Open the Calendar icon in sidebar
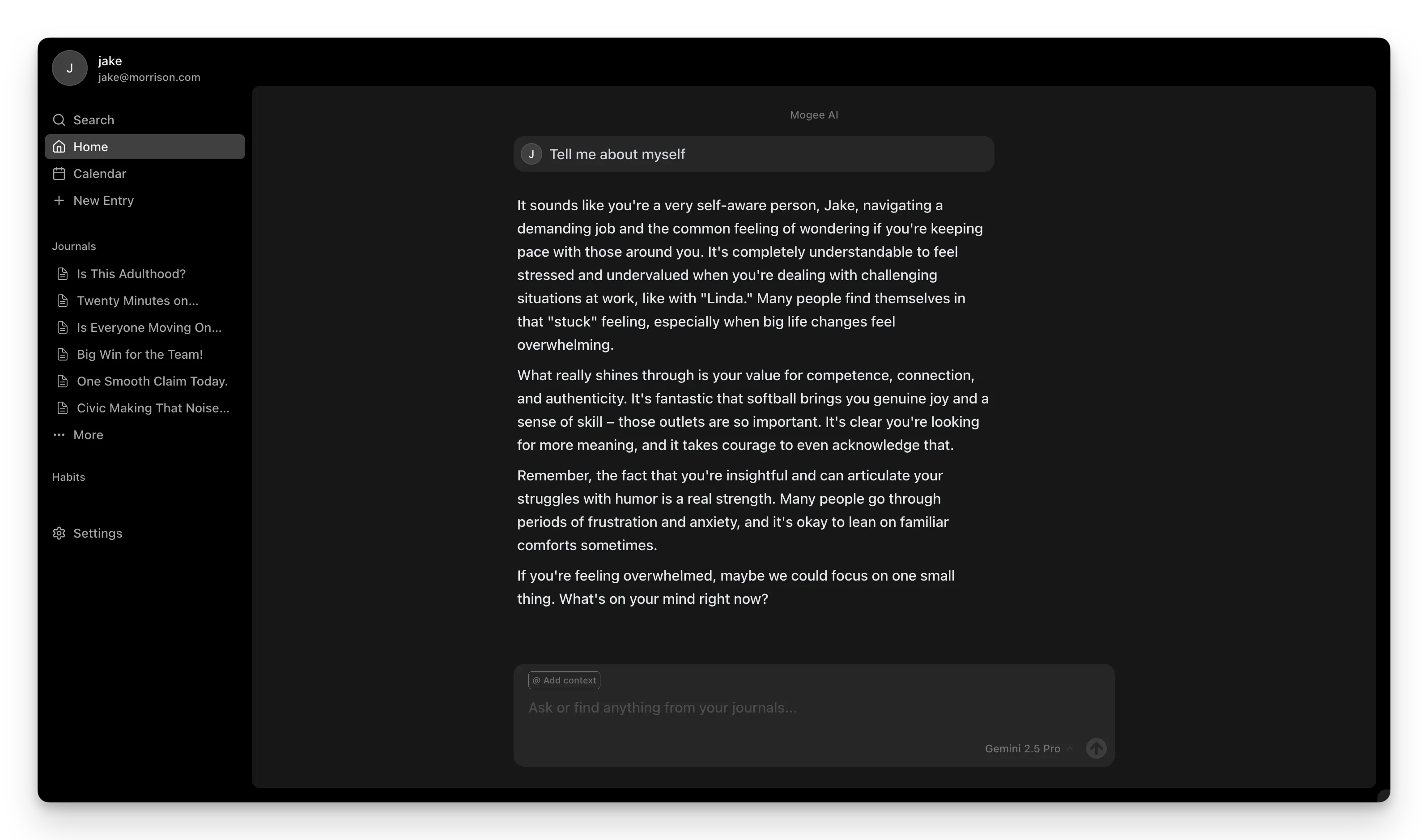This screenshot has height=840, width=1428. point(59,174)
